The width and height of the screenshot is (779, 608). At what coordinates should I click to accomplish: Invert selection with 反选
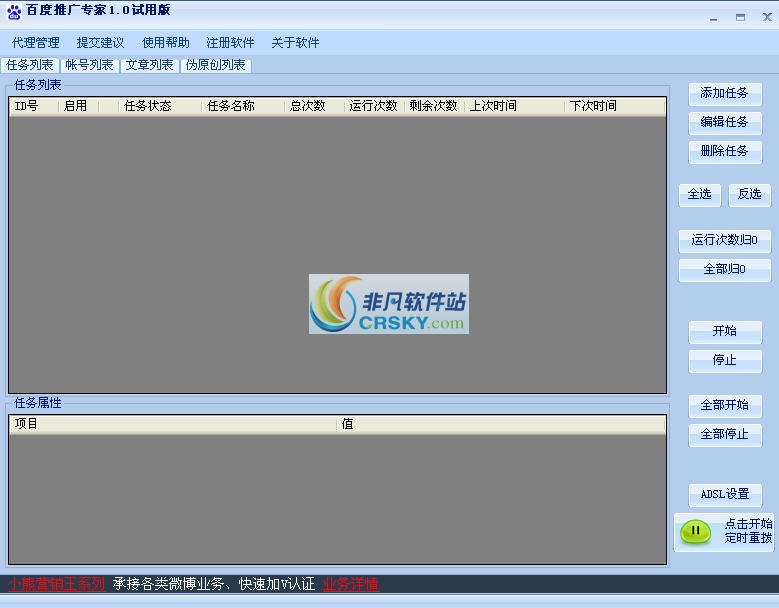(750, 194)
